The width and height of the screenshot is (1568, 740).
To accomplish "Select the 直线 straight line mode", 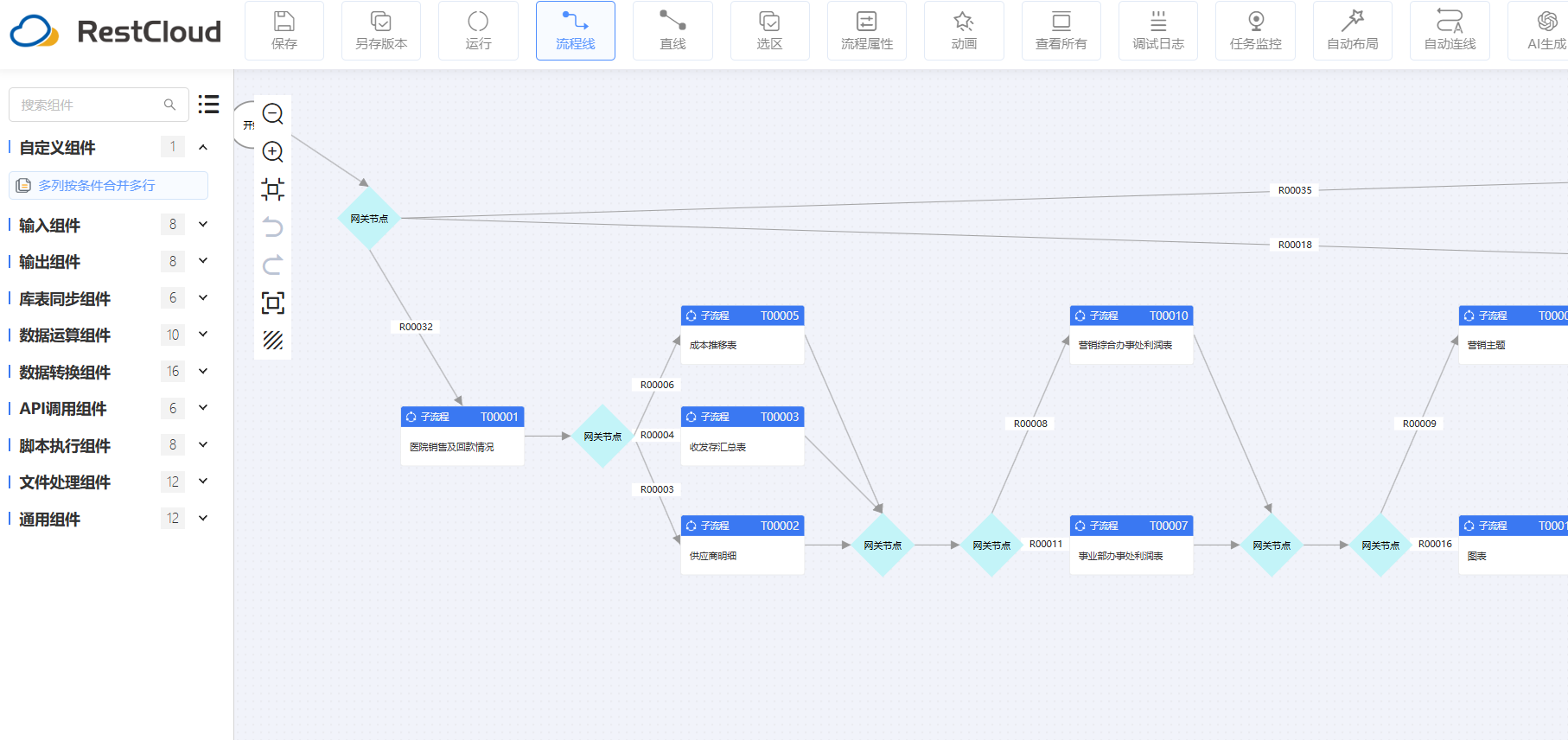I will tap(672, 31).
